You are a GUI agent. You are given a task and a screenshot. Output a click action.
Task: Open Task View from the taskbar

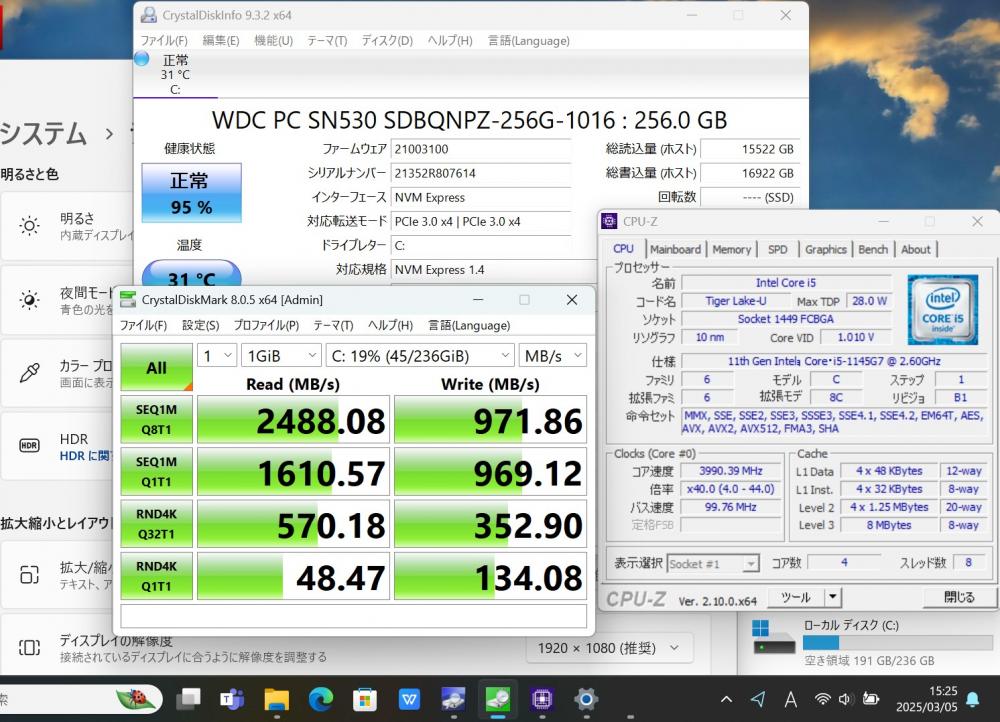tap(189, 699)
